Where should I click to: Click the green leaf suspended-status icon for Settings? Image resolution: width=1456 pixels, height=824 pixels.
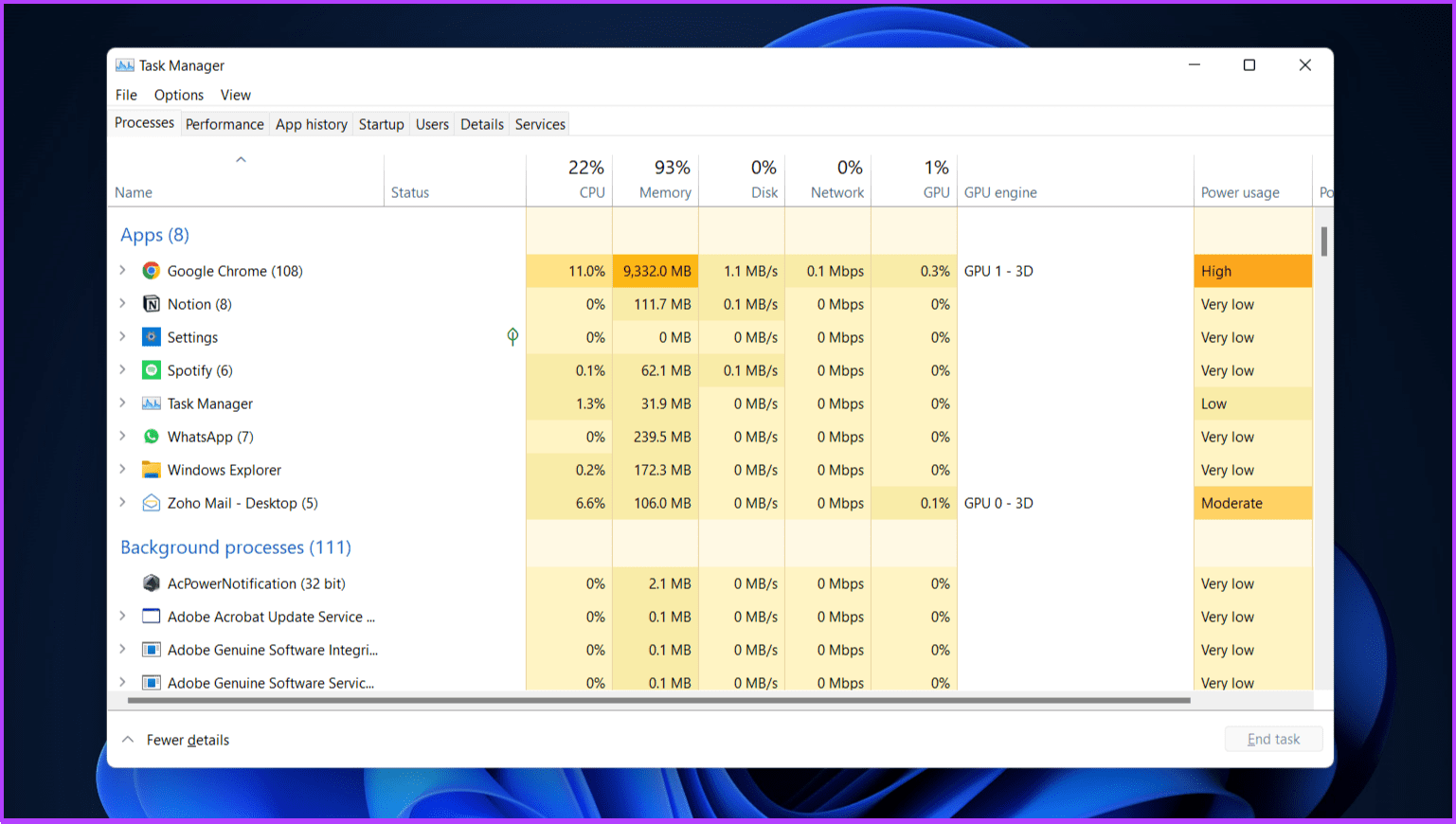click(512, 336)
